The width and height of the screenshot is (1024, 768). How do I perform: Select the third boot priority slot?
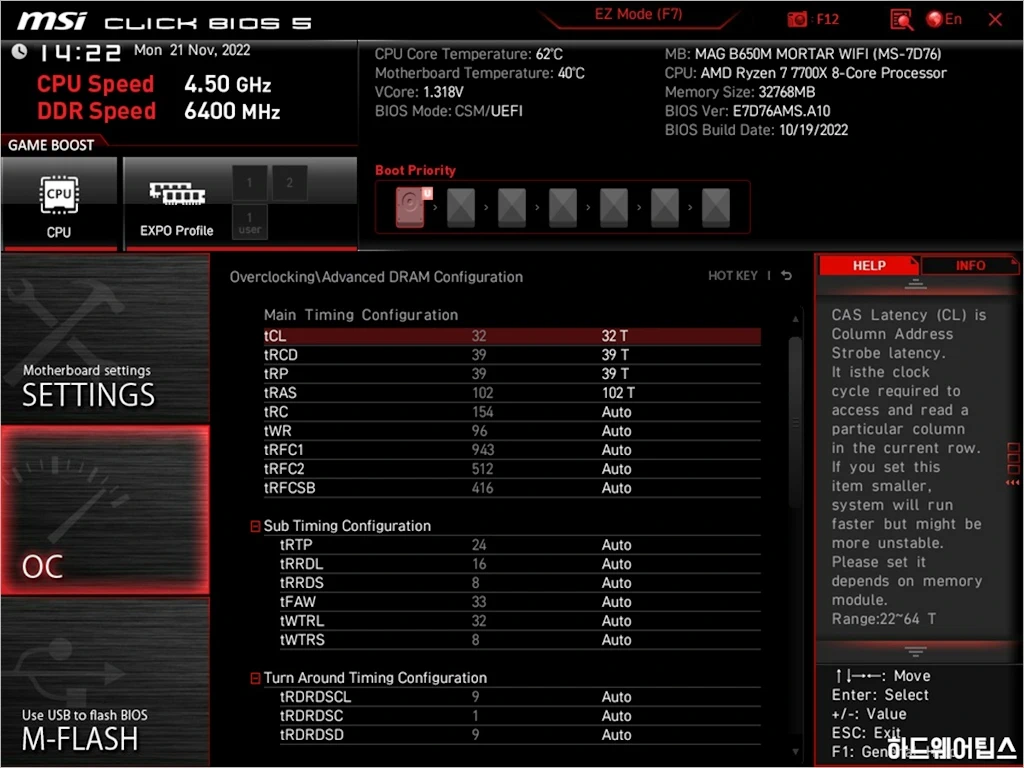(512, 208)
